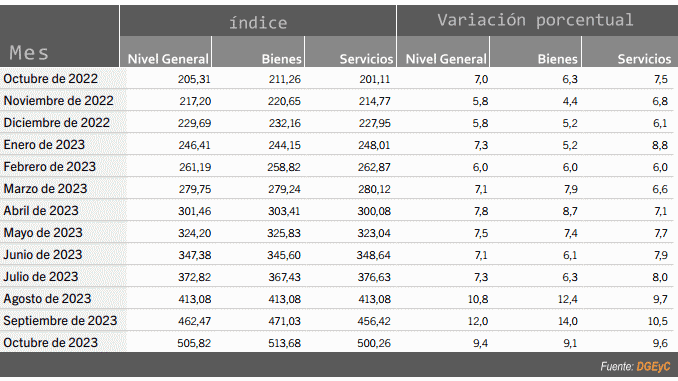Select the Abril de 2023 row label
678x381 pixels.
pyautogui.click(x=41, y=211)
